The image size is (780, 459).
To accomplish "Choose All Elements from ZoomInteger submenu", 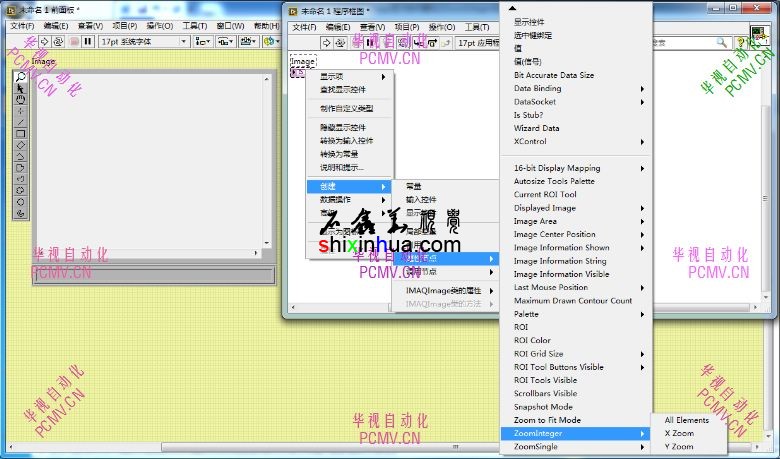I will tap(686, 420).
